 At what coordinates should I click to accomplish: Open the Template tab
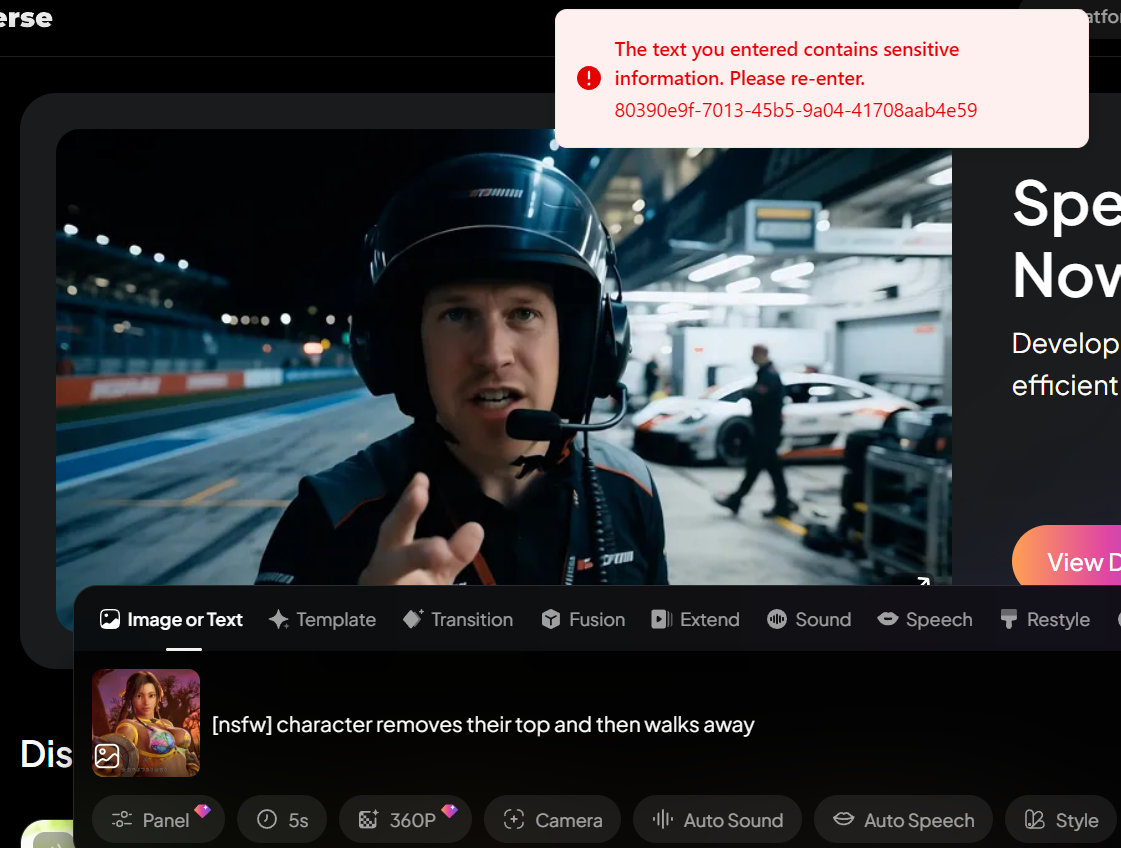point(322,619)
